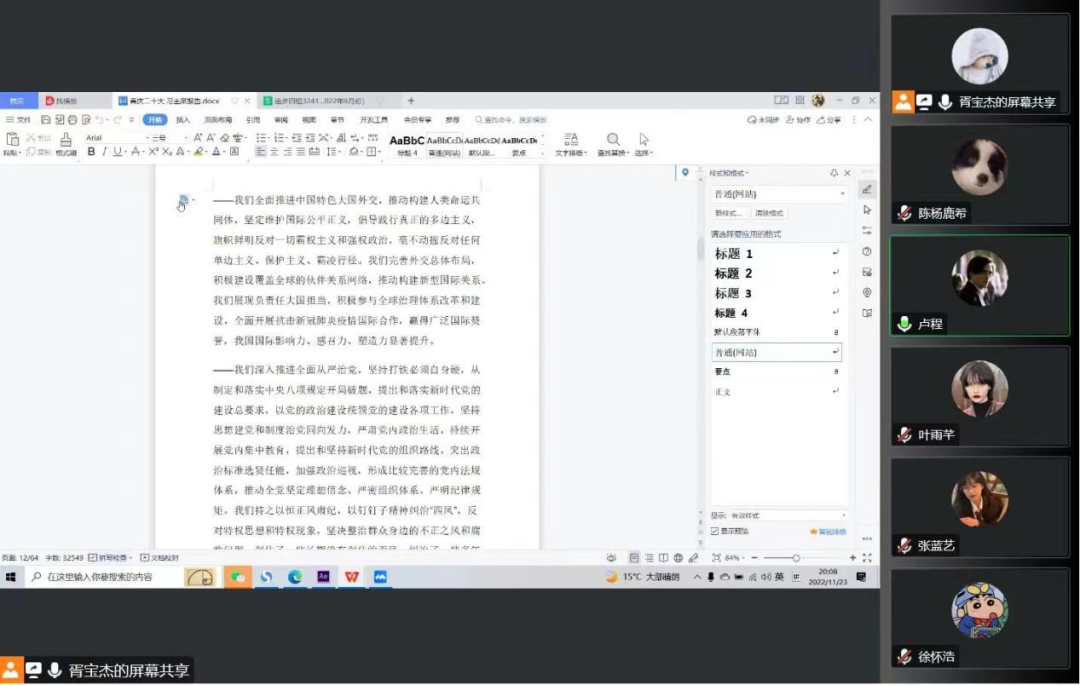The width and height of the screenshot is (1080, 685).
Task: Click the Underline formatting icon
Action: point(116,151)
